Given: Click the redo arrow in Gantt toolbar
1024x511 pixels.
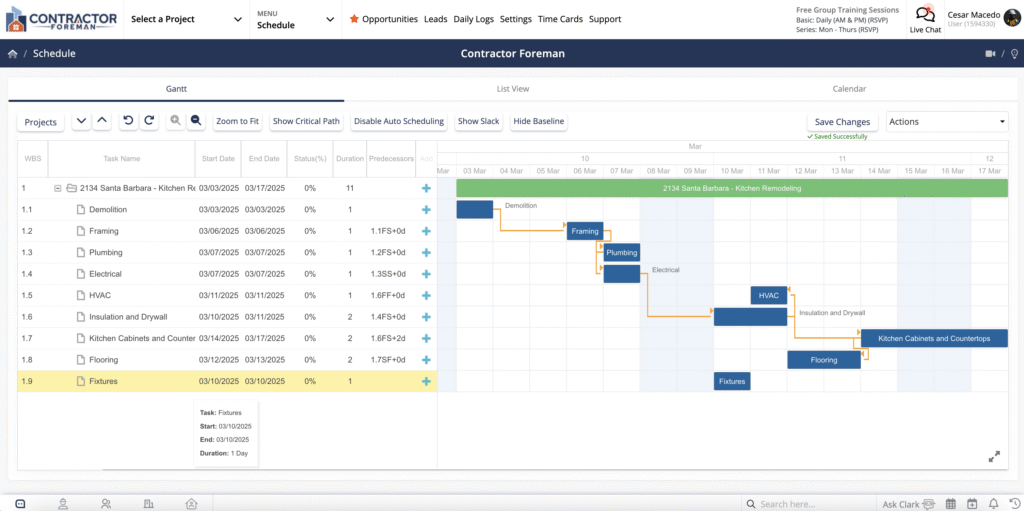Looking at the screenshot, I should (x=149, y=121).
